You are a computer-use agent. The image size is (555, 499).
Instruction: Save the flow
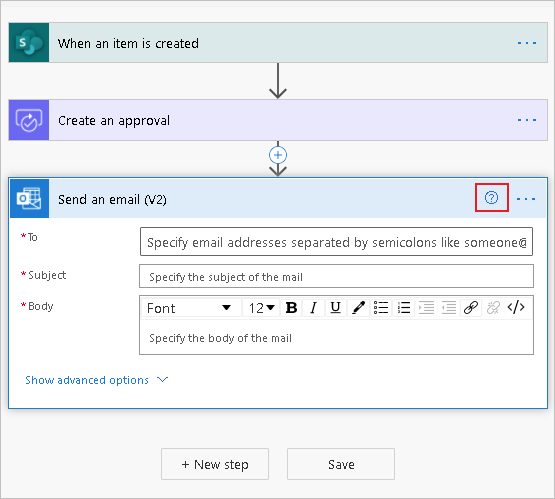(341, 464)
